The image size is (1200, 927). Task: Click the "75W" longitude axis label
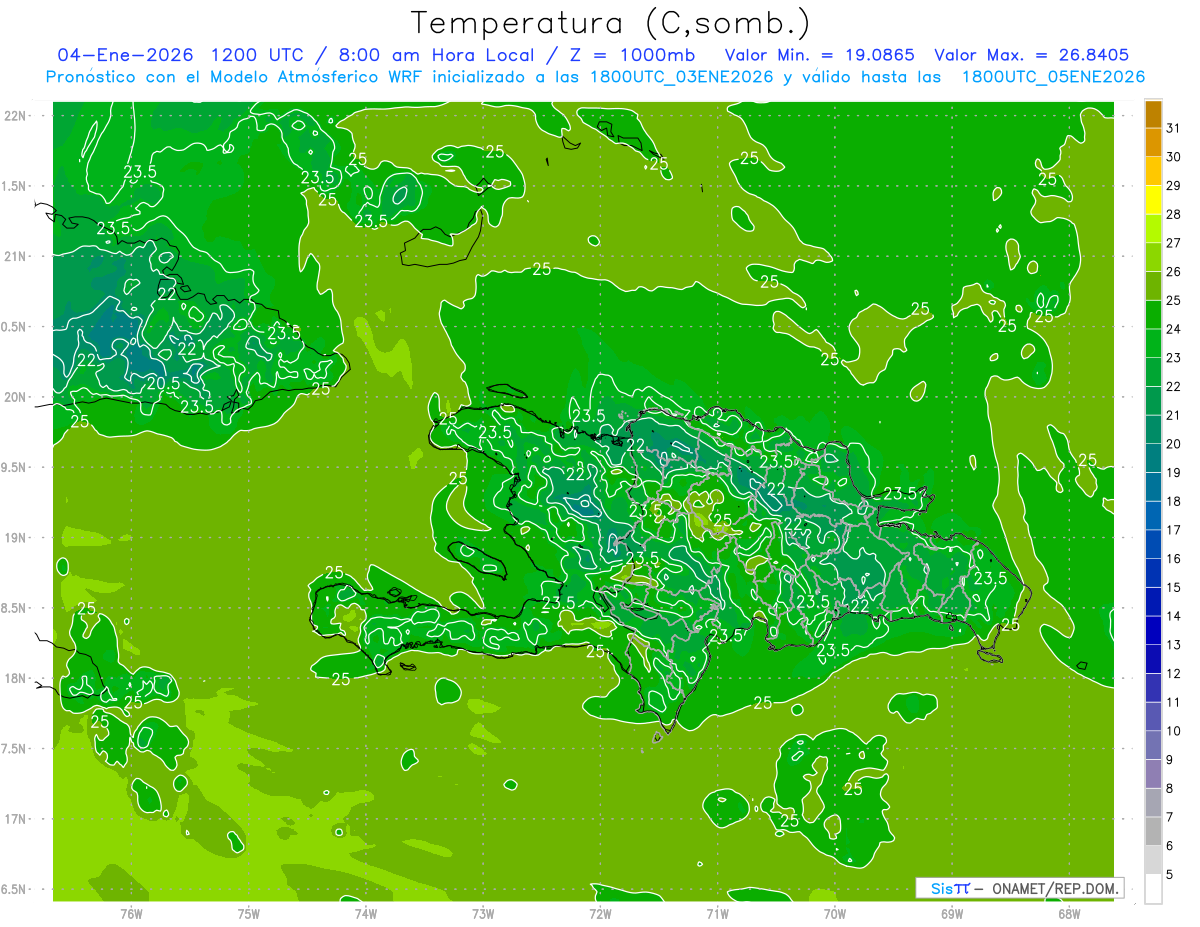(249, 914)
